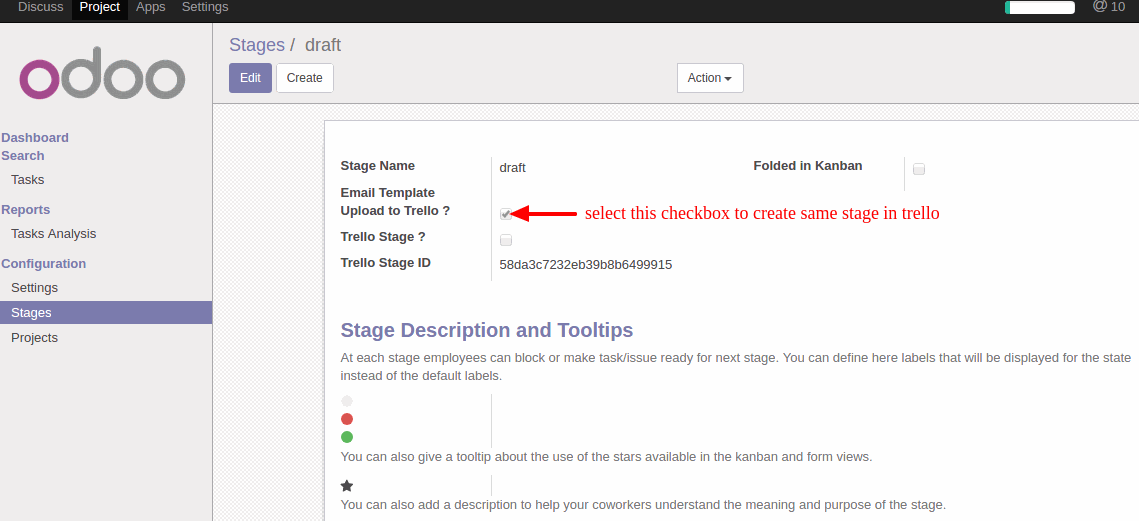Click the Stage Name label
Image resolution: width=1139 pixels, height=521 pixels.
pyautogui.click(x=378, y=166)
